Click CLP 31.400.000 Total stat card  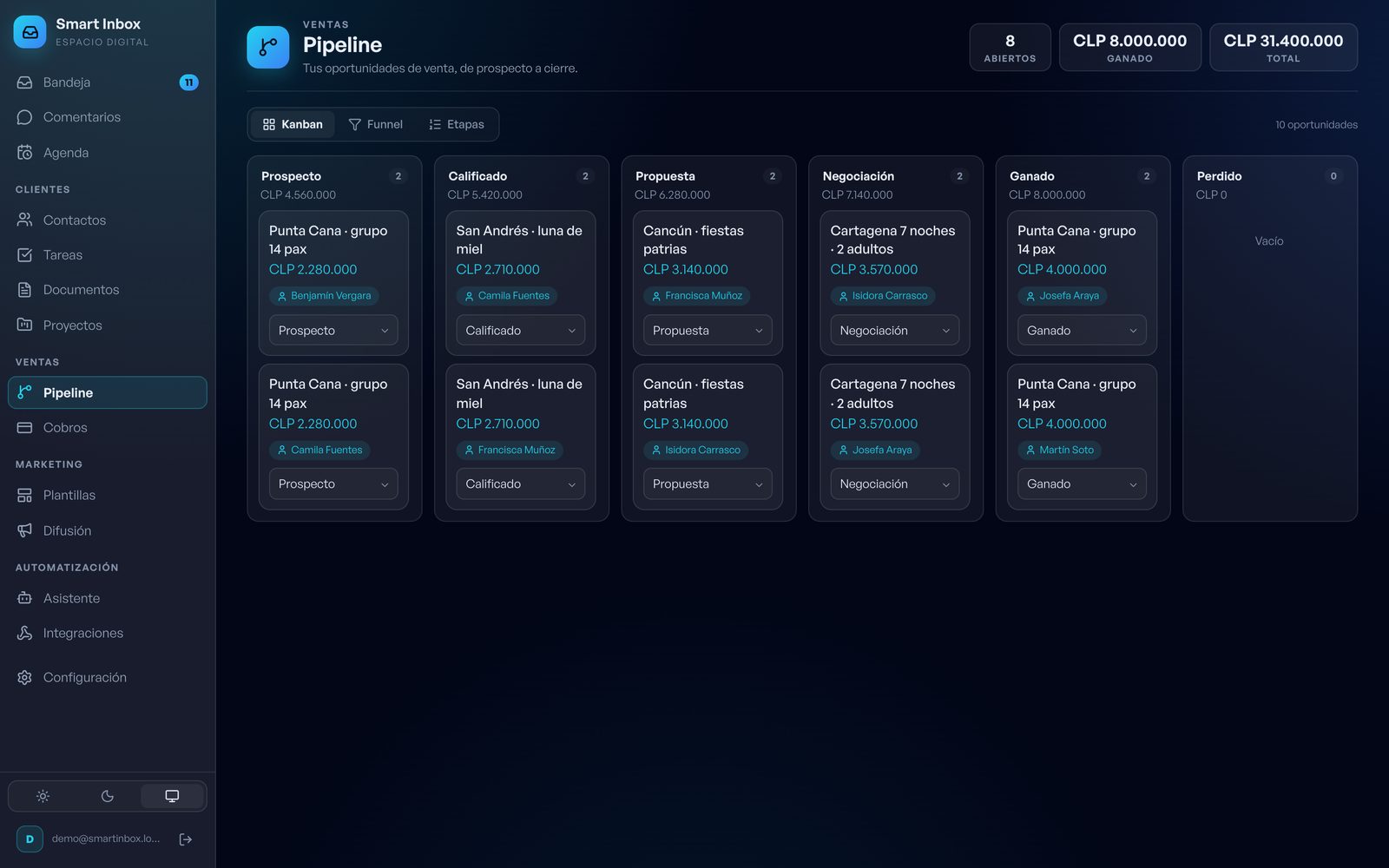[1283, 47]
